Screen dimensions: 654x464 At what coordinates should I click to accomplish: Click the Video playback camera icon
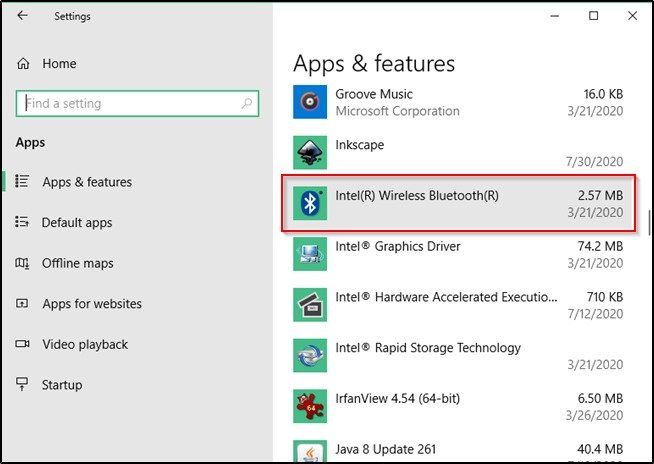(22, 344)
